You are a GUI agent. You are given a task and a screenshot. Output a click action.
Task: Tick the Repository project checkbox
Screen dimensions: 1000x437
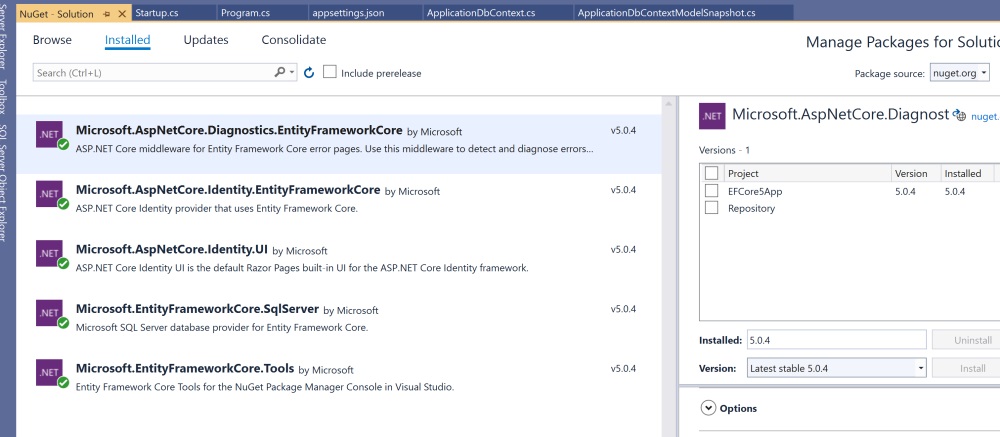(x=712, y=208)
